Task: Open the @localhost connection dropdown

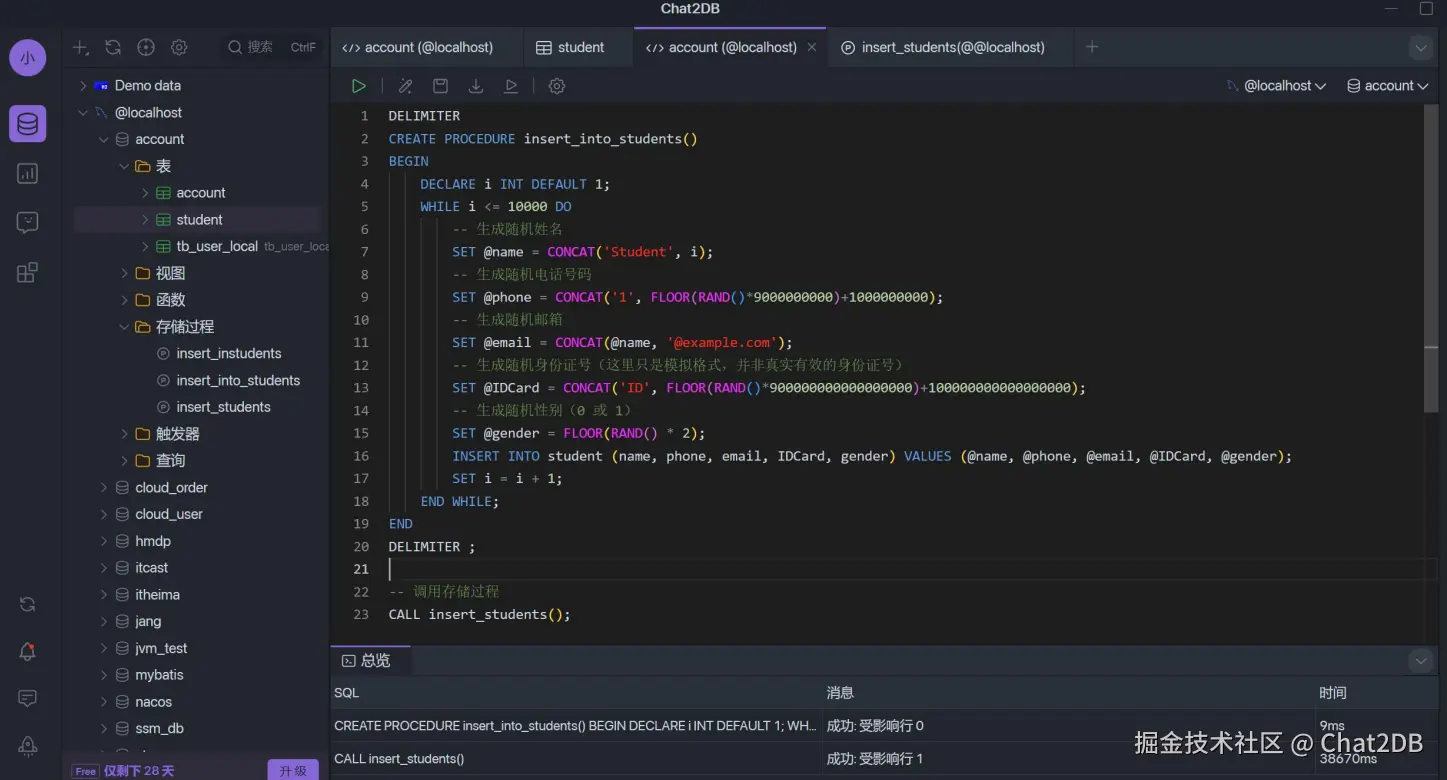Action: 1277,86
